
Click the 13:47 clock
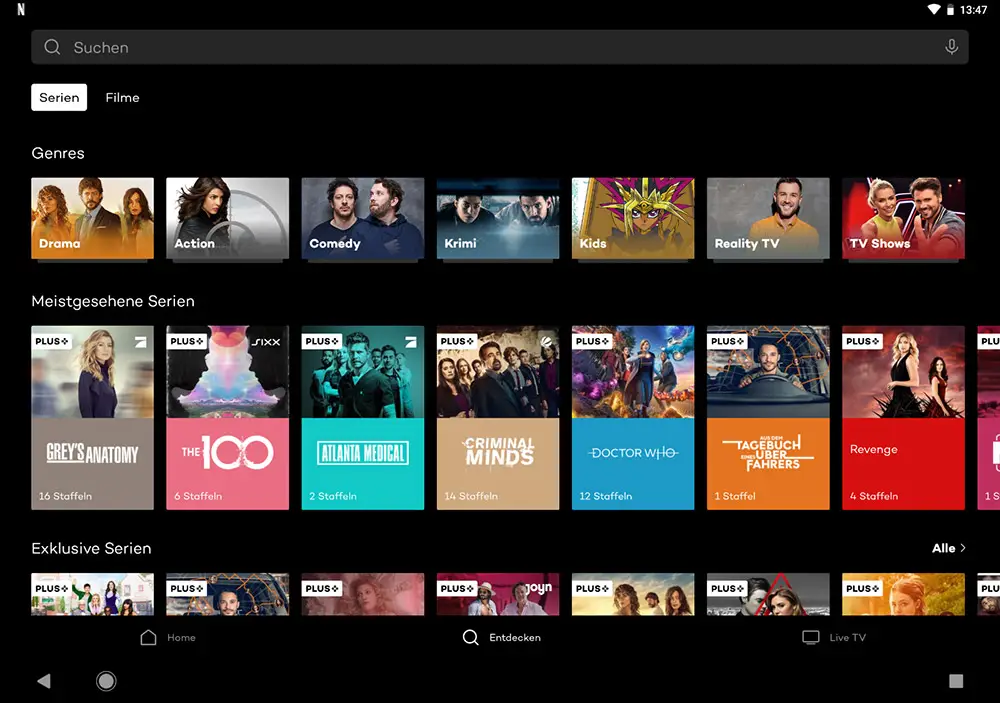pyautogui.click(x=973, y=10)
